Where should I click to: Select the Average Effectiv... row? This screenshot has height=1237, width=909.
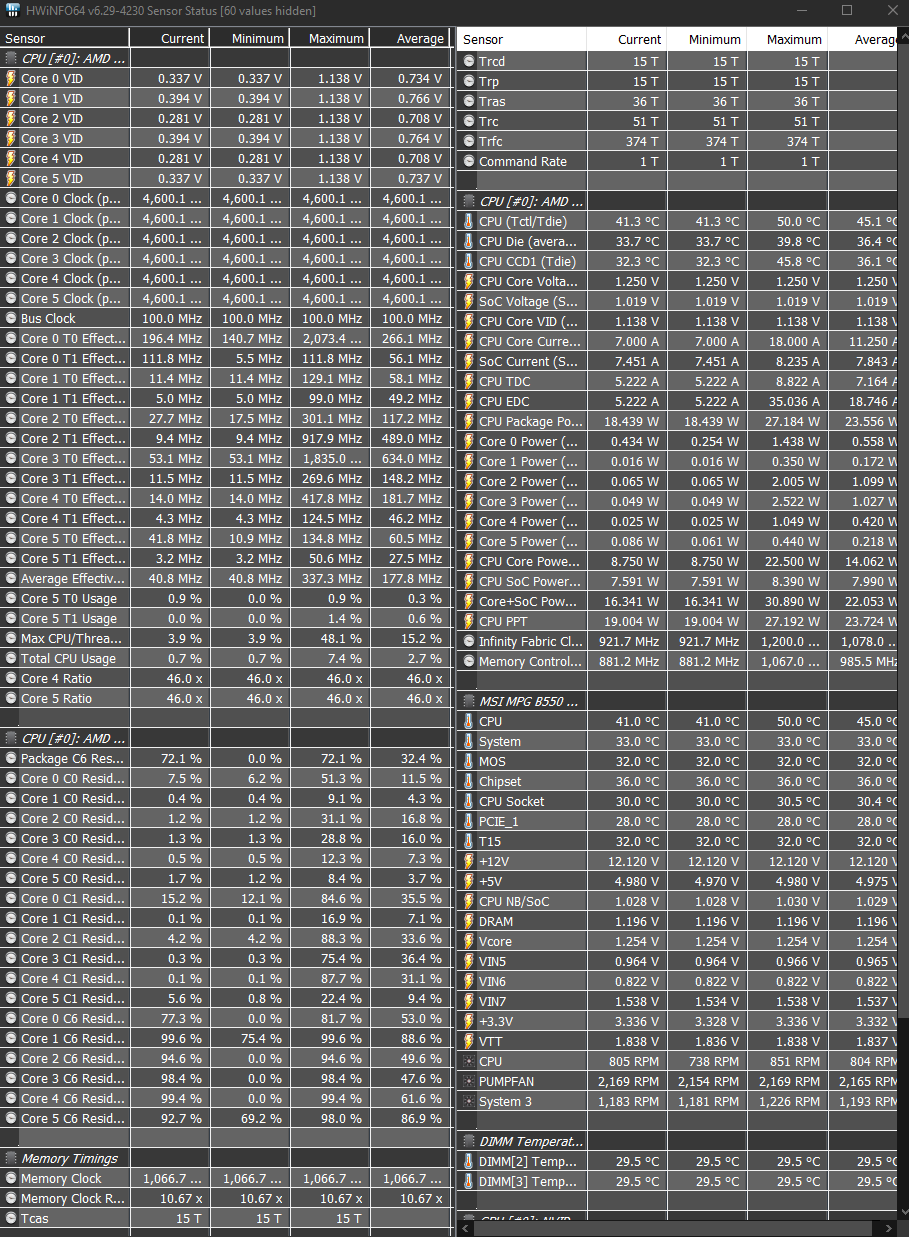pos(226,578)
